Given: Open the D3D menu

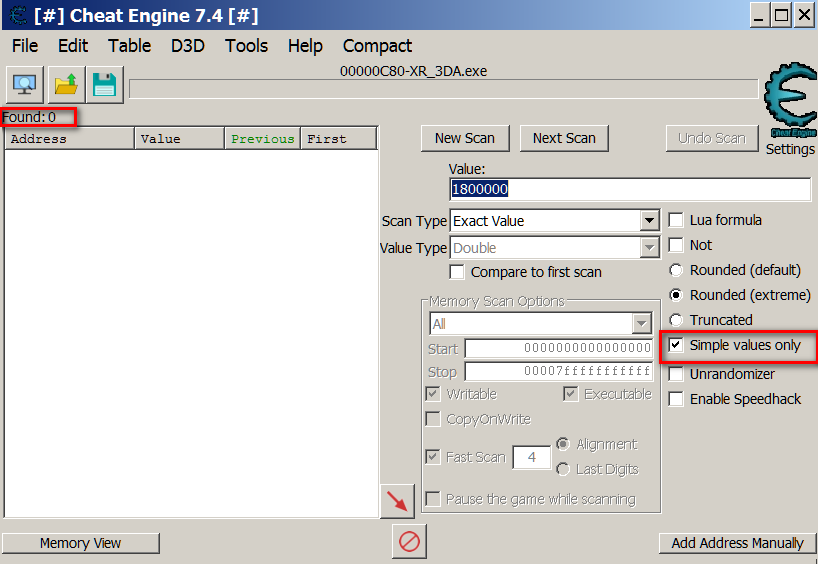Looking at the screenshot, I should [188, 46].
